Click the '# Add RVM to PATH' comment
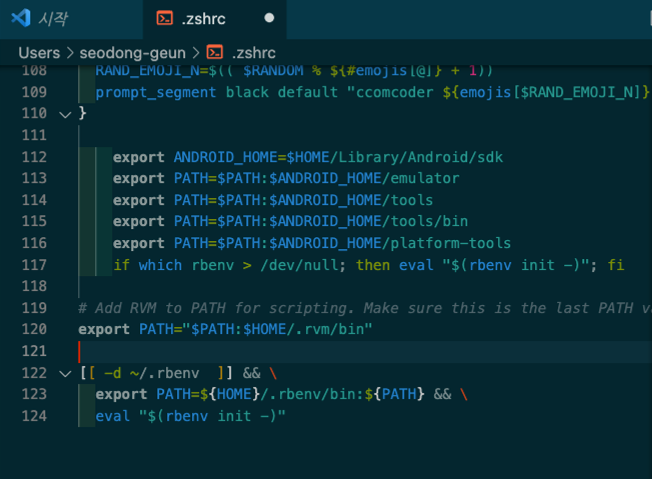This screenshot has height=479, width=652. pyautogui.click(x=365, y=308)
